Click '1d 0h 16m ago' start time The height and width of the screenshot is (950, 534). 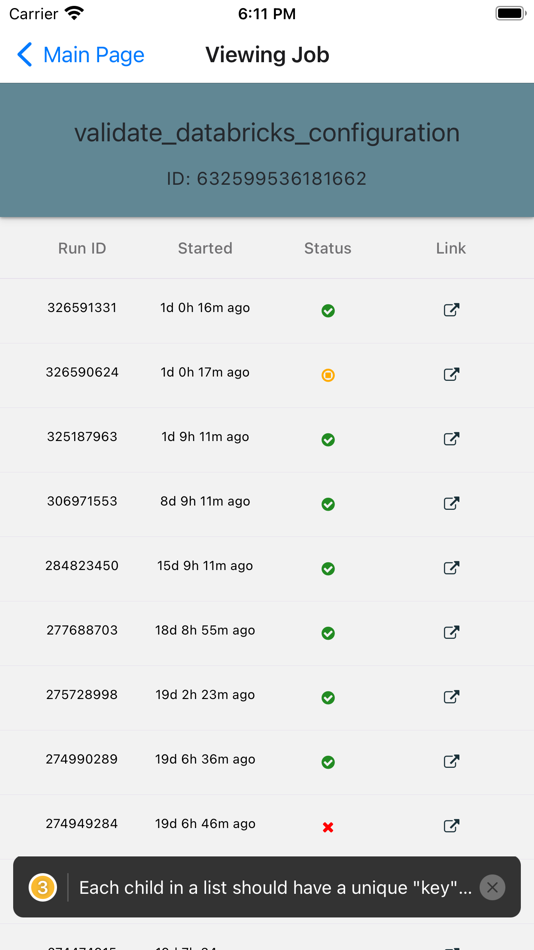[x=205, y=308]
